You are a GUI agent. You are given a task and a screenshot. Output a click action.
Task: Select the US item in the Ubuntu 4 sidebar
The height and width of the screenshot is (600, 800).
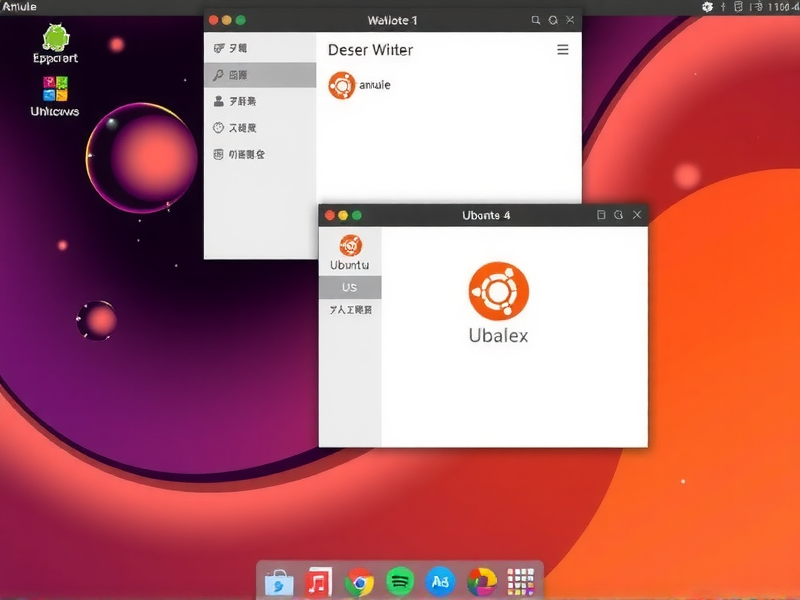tap(350, 287)
